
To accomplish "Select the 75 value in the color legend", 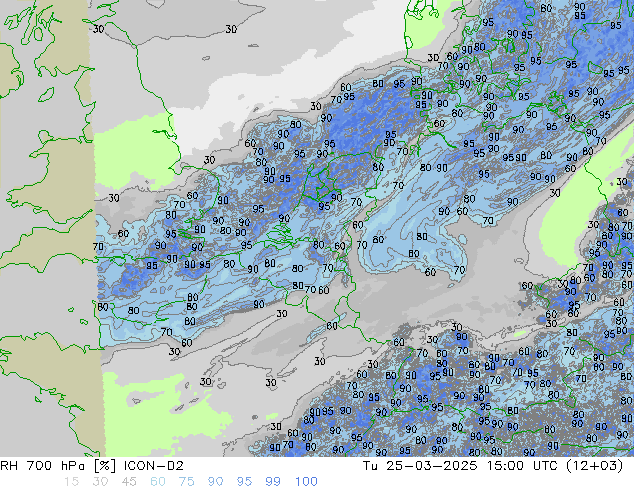I will point(186,482).
